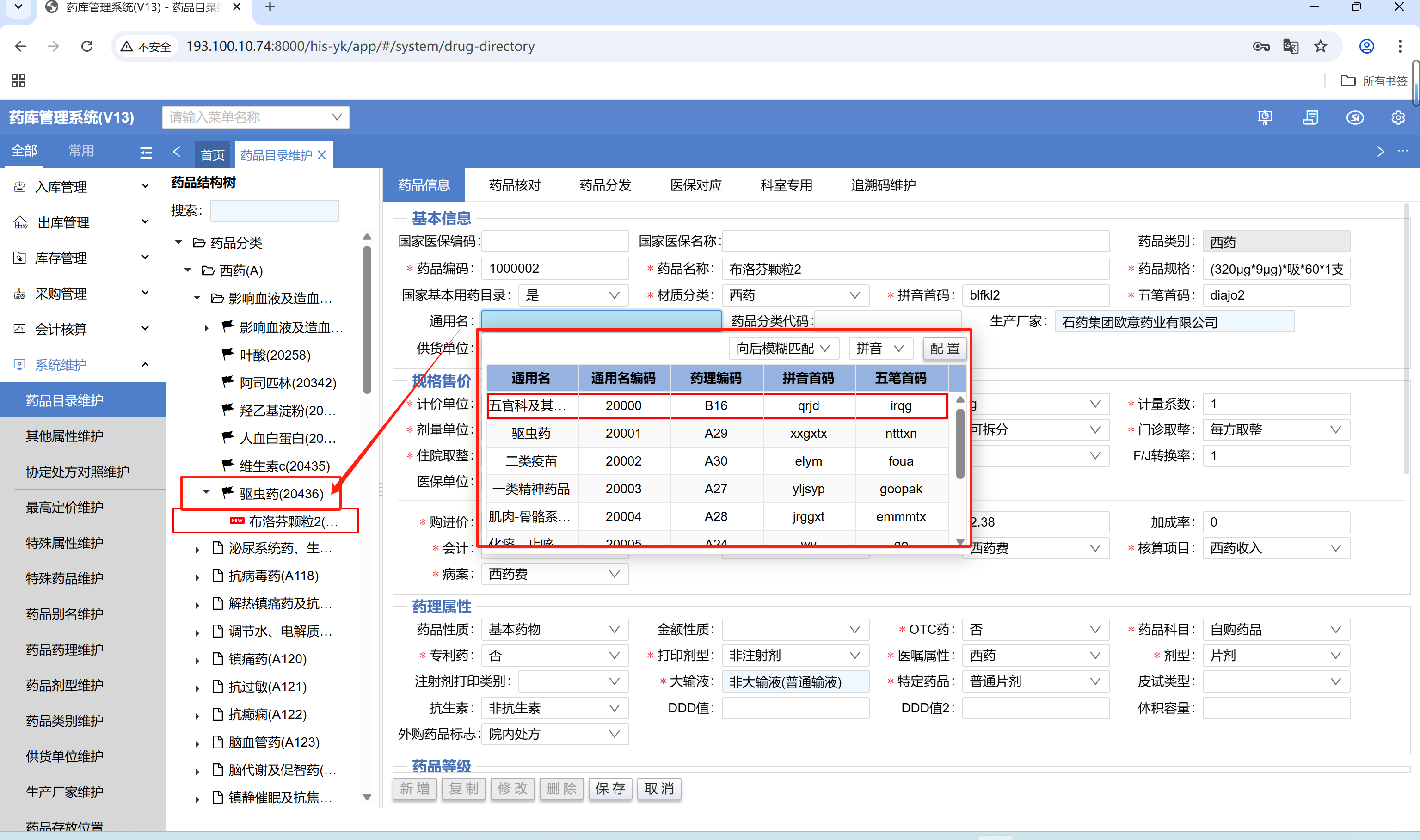1420x840 pixels.
Task: Toggle the sidebar menu collapse icon
Action: click(x=146, y=152)
